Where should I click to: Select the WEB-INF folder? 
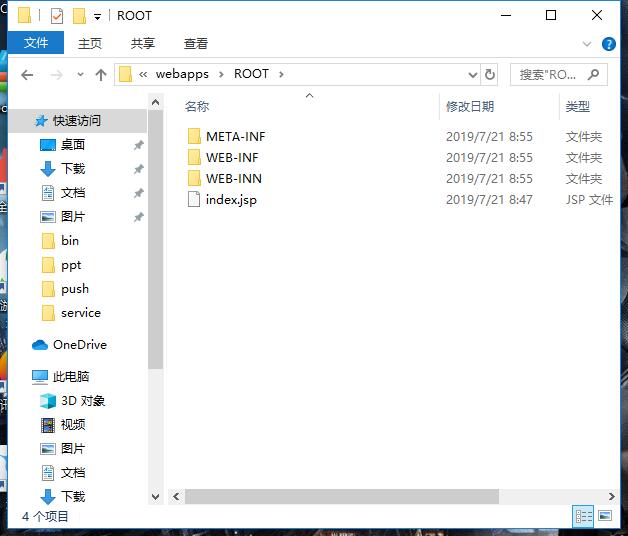pyautogui.click(x=232, y=157)
